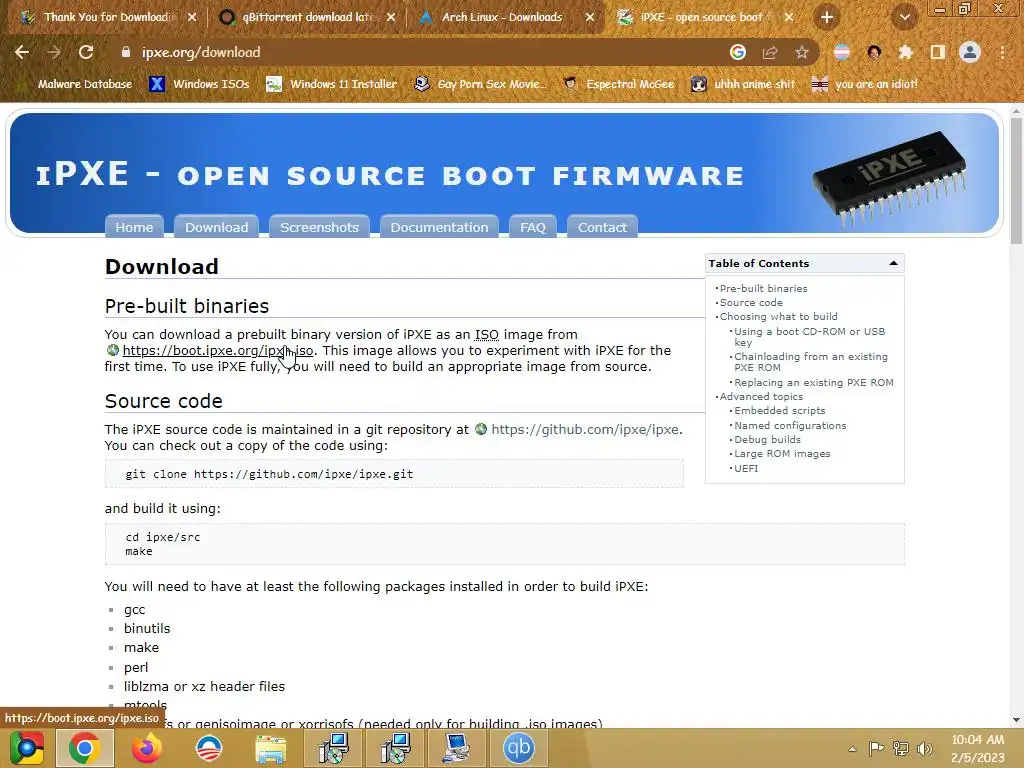Collapse the Table of Contents
Image resolution: width=1024 pixels, height=768 pixels.
tap(893, 263)
